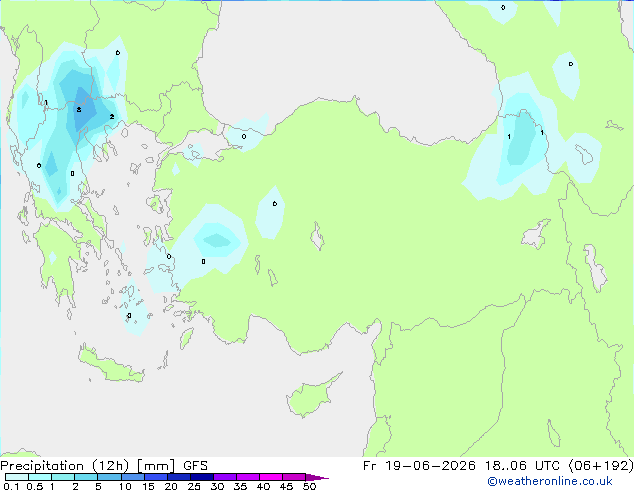Click the legend label '20'

[x=171, y=486]
